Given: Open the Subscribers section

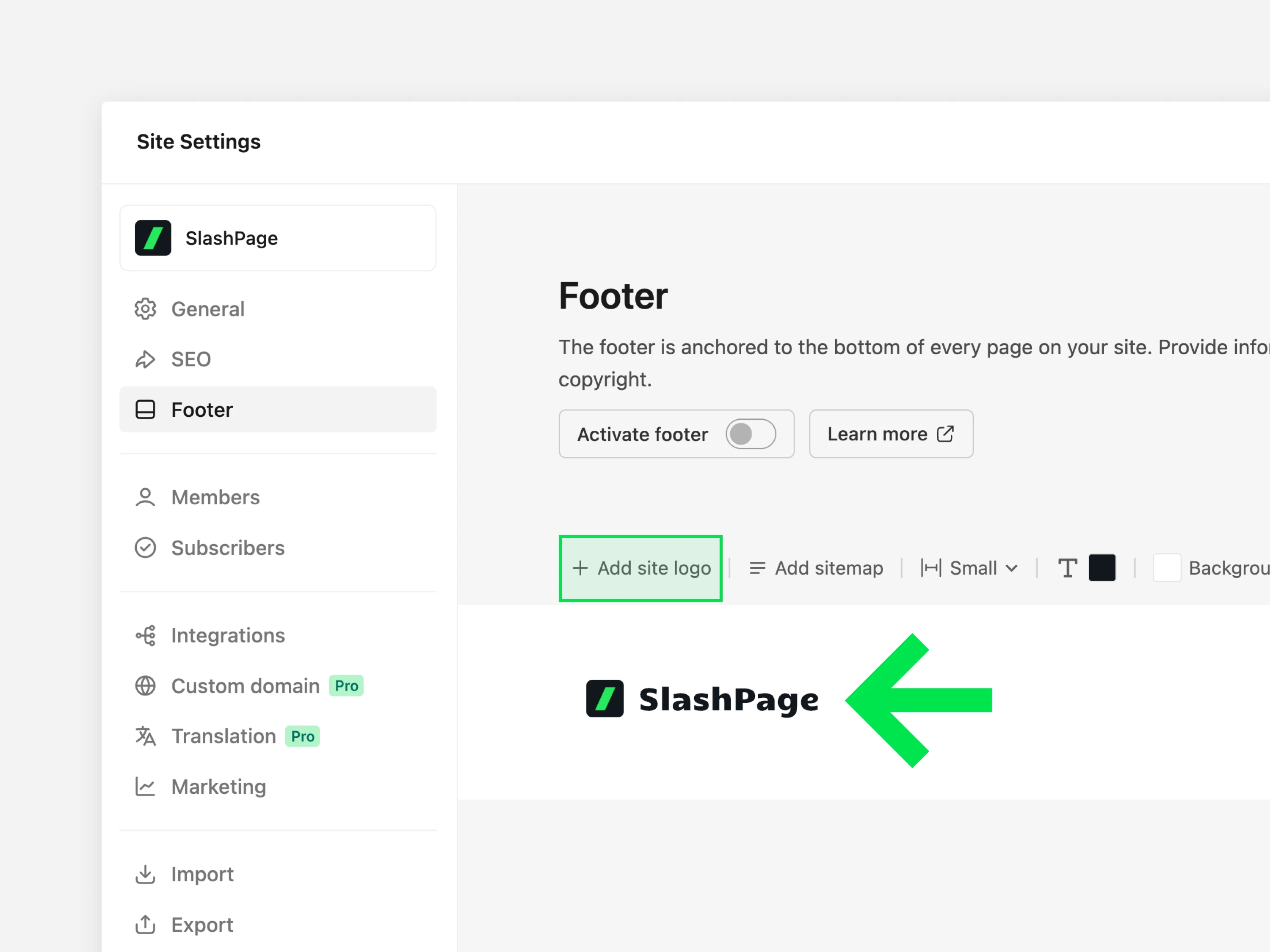Looking at the screenshot, I should point(278,548).
